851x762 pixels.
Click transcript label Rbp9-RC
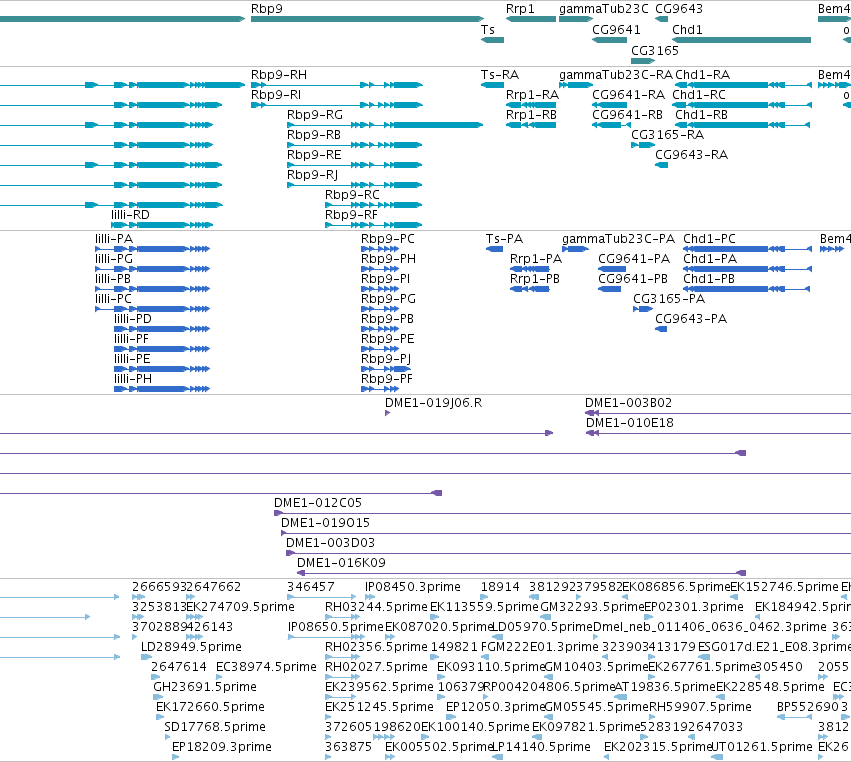click(x=352, y=194)
